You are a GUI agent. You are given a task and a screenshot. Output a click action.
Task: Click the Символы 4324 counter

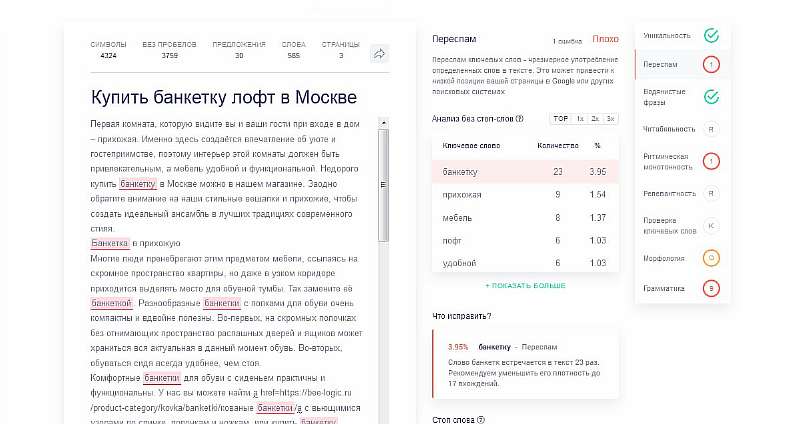pyautogui.click(x=108, y=49)
